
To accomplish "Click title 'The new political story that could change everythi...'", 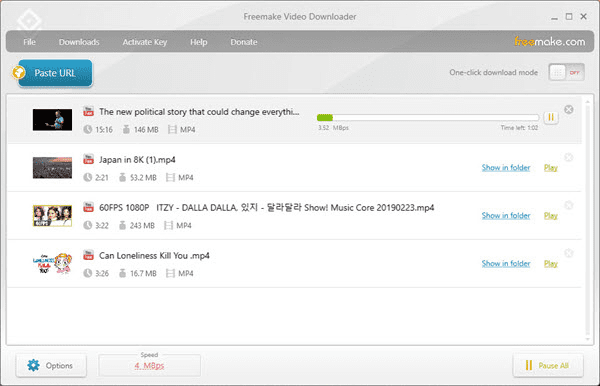I will (x=199, y=112).
